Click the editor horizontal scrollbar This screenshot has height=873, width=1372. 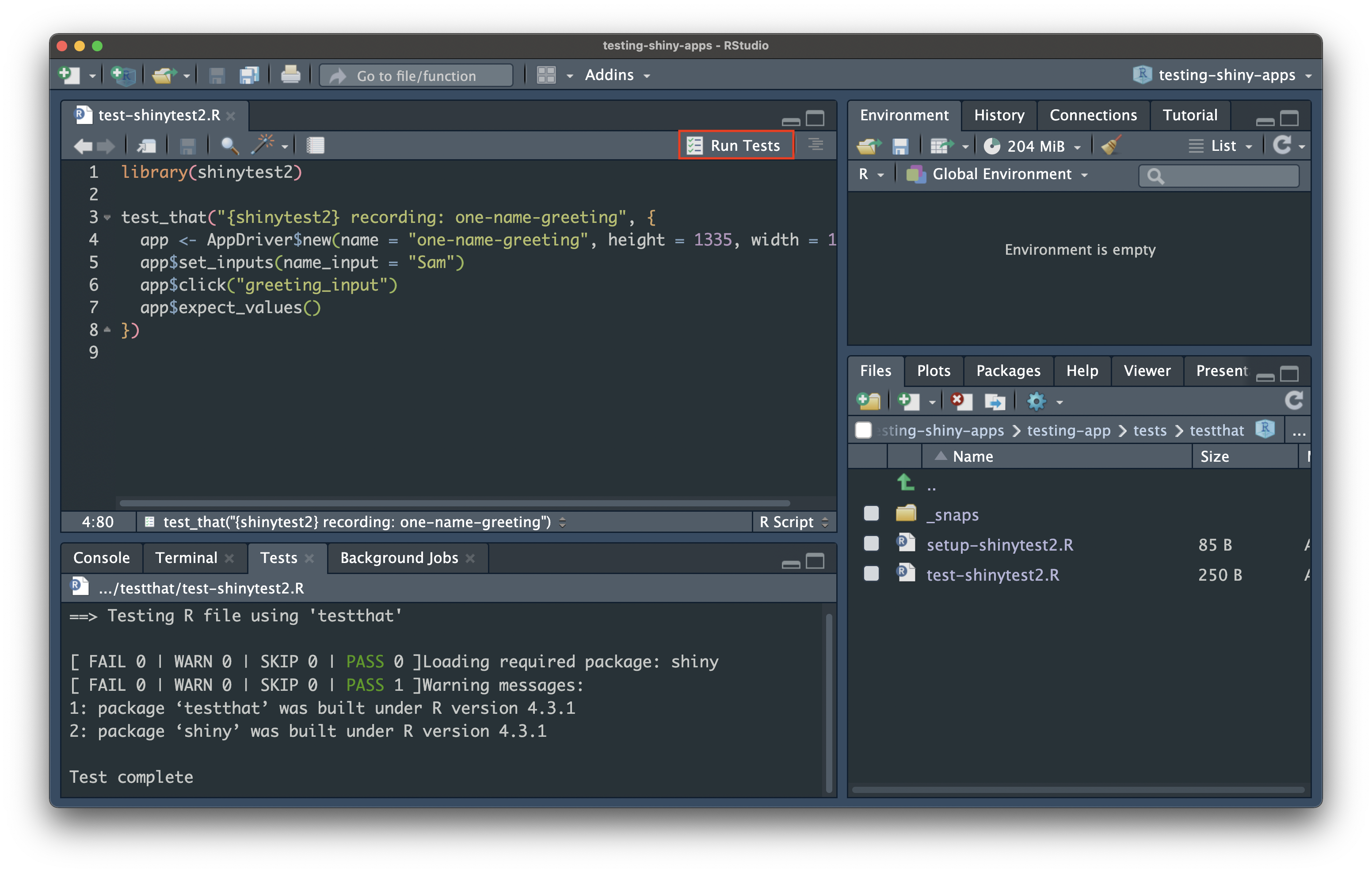[455, 503]
